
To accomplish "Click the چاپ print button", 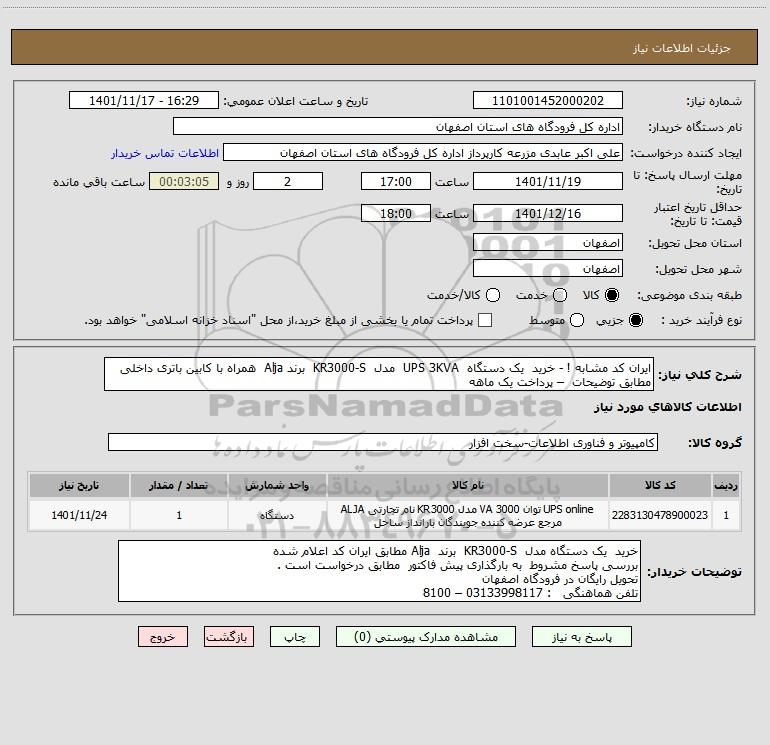I will (295, 637).
